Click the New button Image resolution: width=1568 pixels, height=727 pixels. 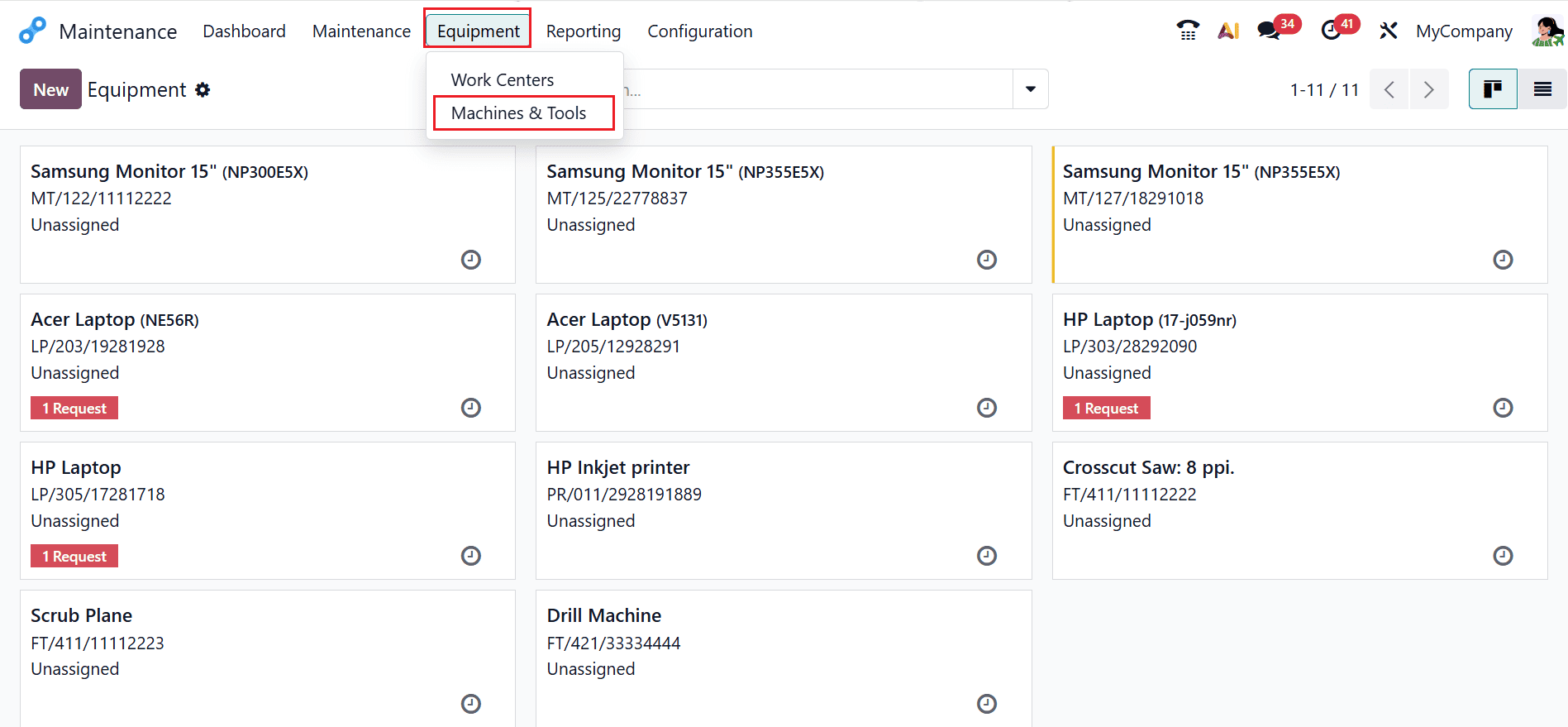pos(50,88)
